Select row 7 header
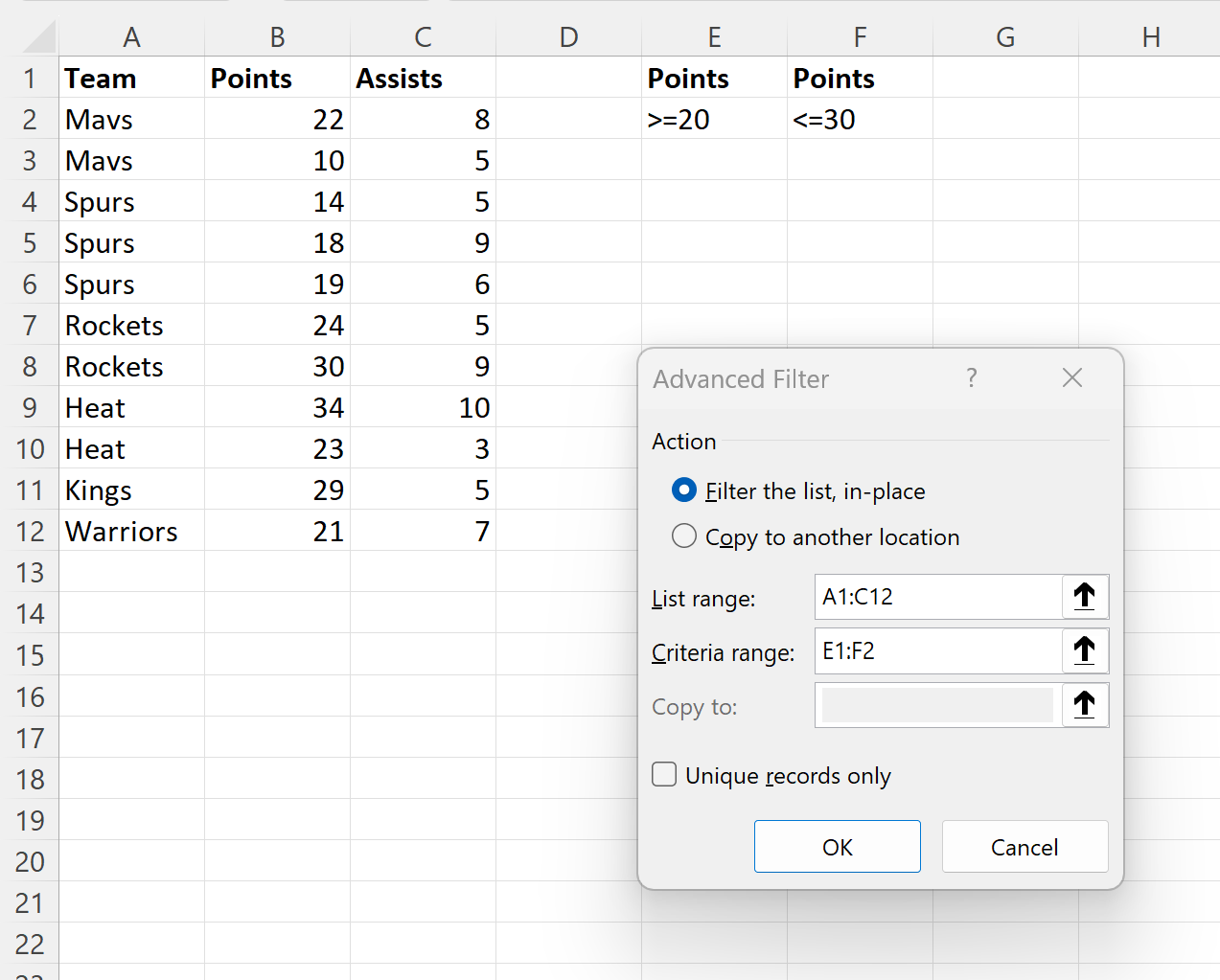 click(x=30, y=325)
